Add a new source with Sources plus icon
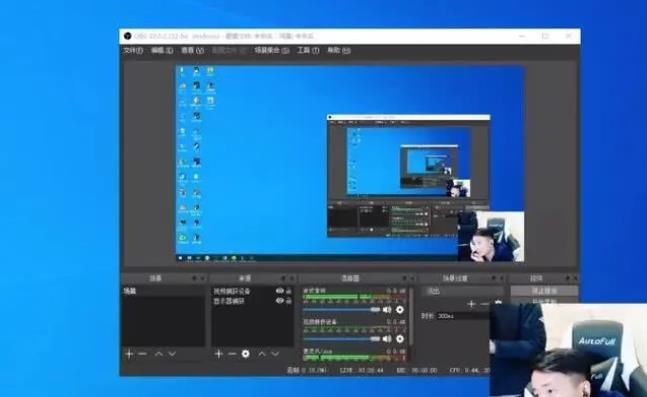Screen dimensions: 647x397 point(219,354)
